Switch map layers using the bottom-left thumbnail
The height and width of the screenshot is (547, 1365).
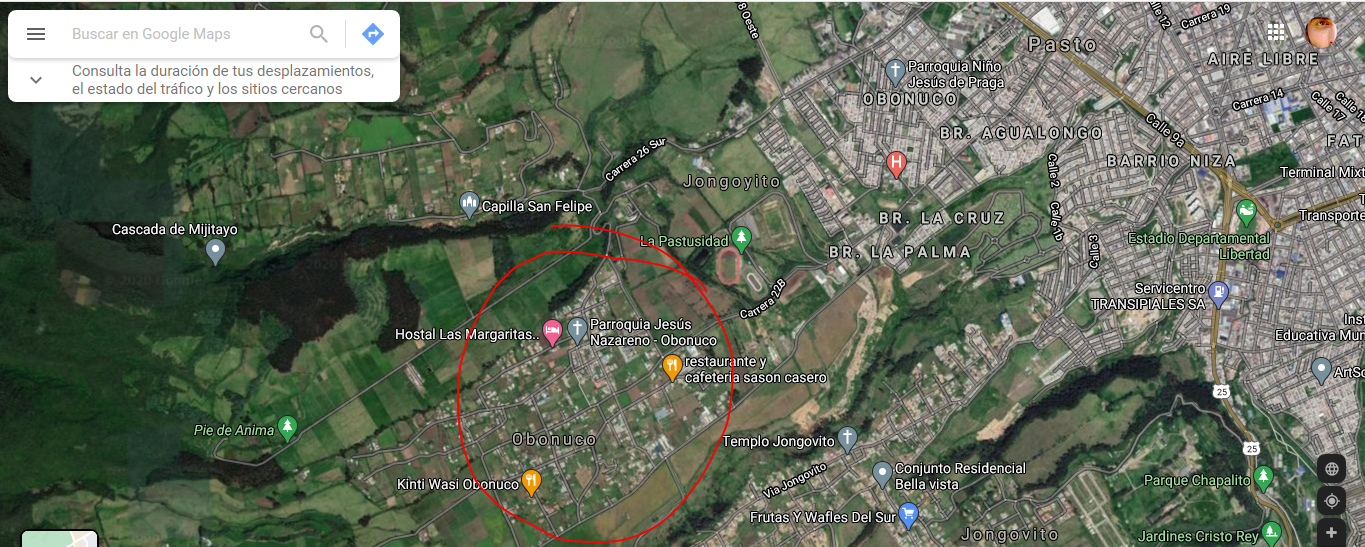click(60, 538)
